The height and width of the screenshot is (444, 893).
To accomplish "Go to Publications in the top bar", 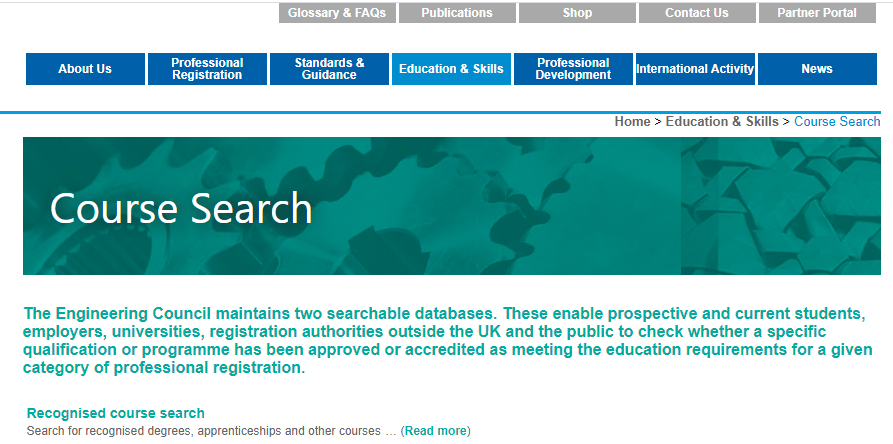I will pyautogui.click(x=457, y=13).
